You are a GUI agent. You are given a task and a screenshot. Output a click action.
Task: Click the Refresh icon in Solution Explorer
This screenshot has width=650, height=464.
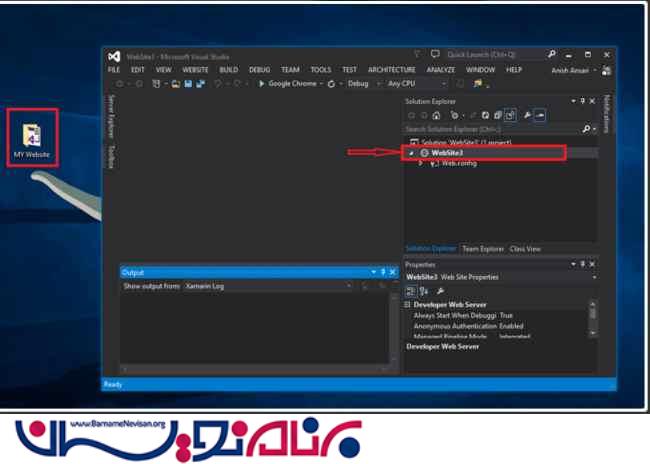[x=485, y=115]
